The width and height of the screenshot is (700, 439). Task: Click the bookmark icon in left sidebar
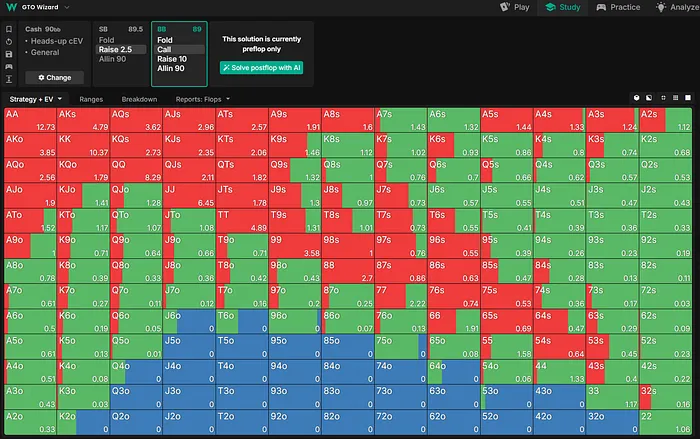(9, 29)
